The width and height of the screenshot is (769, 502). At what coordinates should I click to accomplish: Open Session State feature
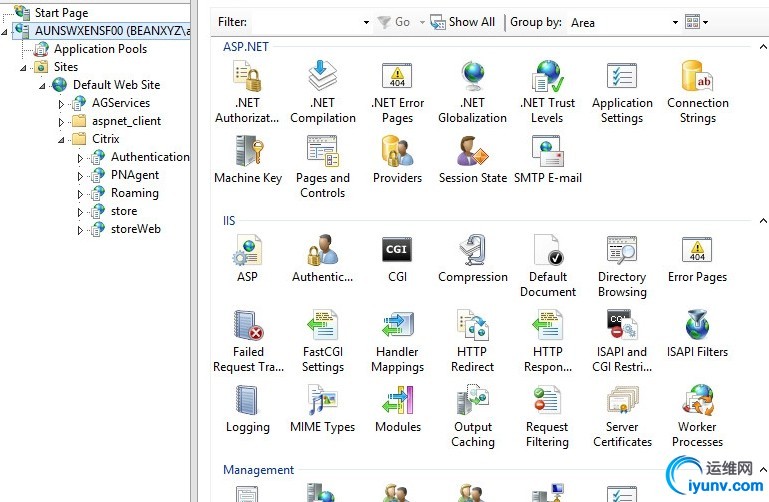click(x=473, y=159)
